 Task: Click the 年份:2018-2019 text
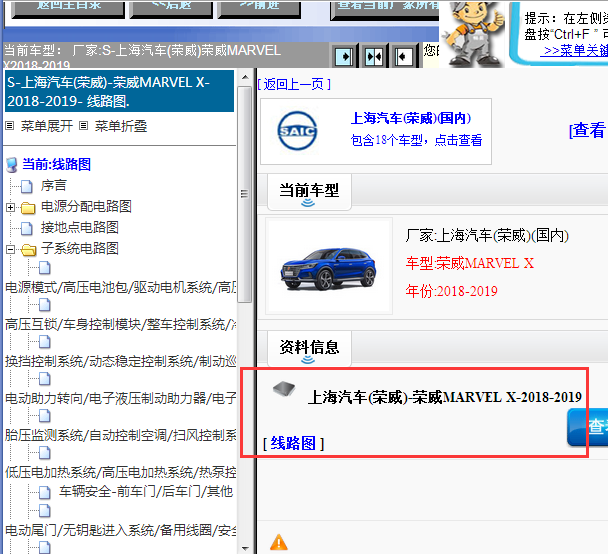coord(452,291)
